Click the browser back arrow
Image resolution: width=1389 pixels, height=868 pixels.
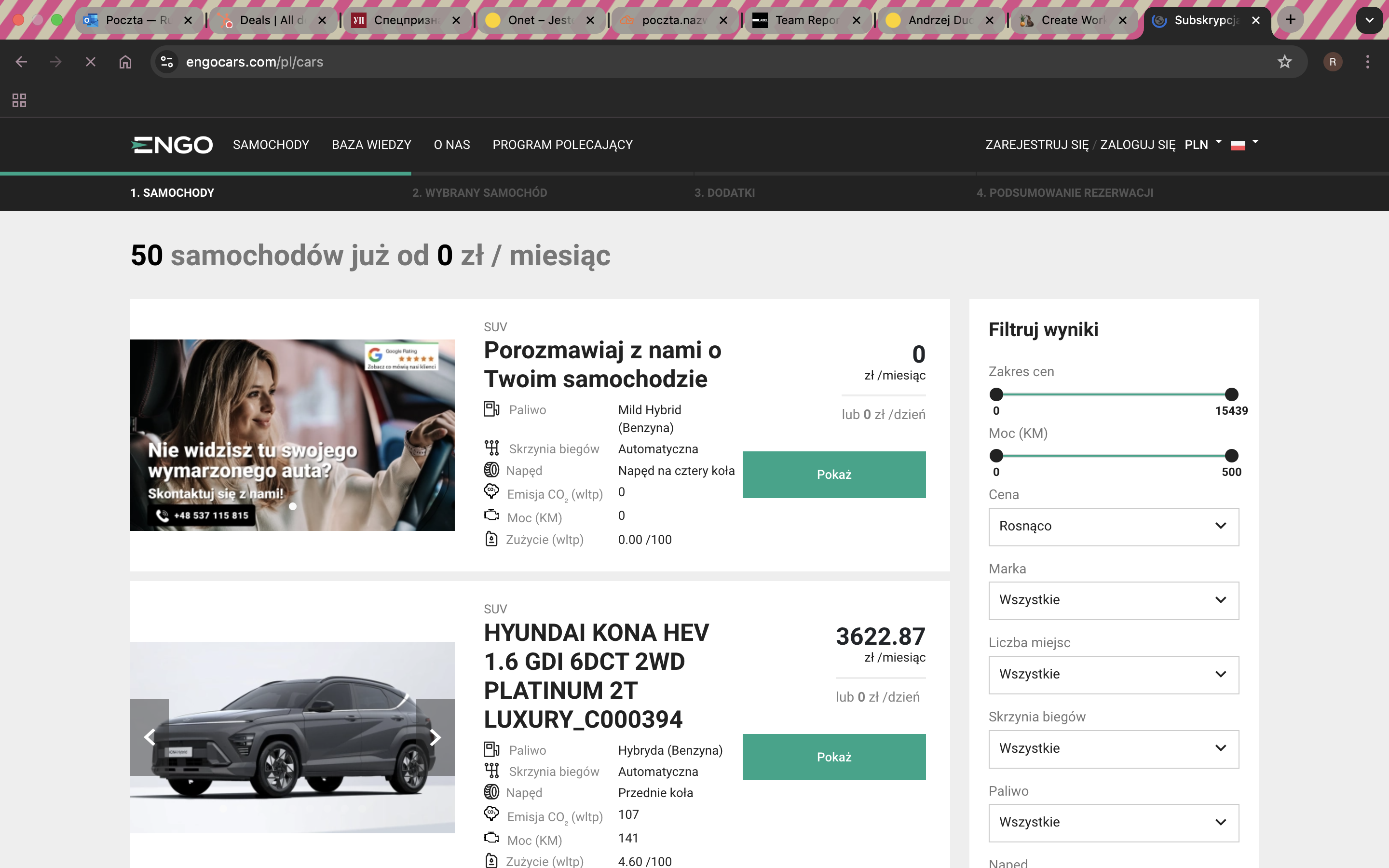tap(21, 61)
